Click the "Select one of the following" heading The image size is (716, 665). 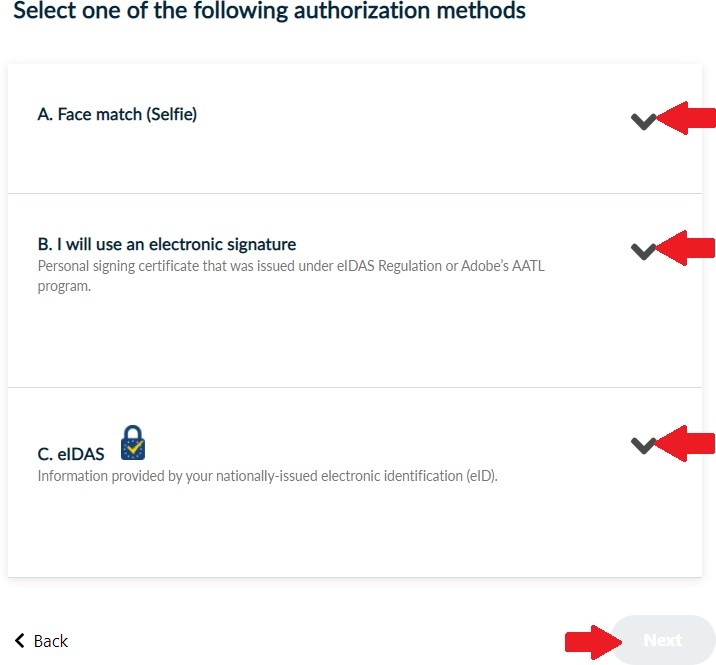coord(269,12)
